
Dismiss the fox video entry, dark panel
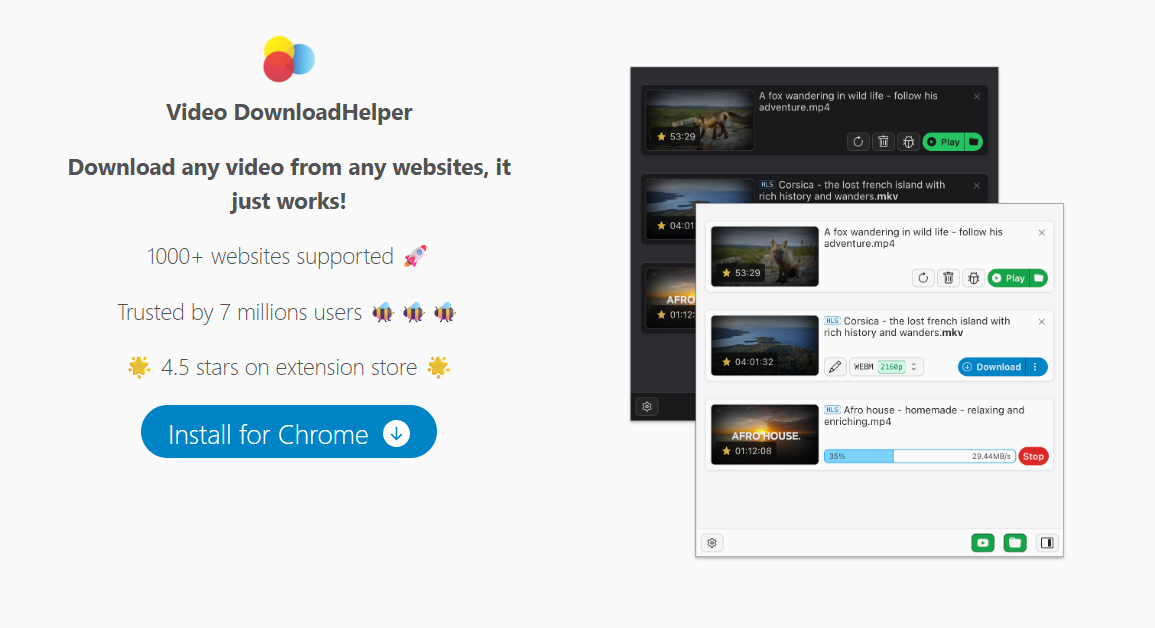[x=977, y=96]
